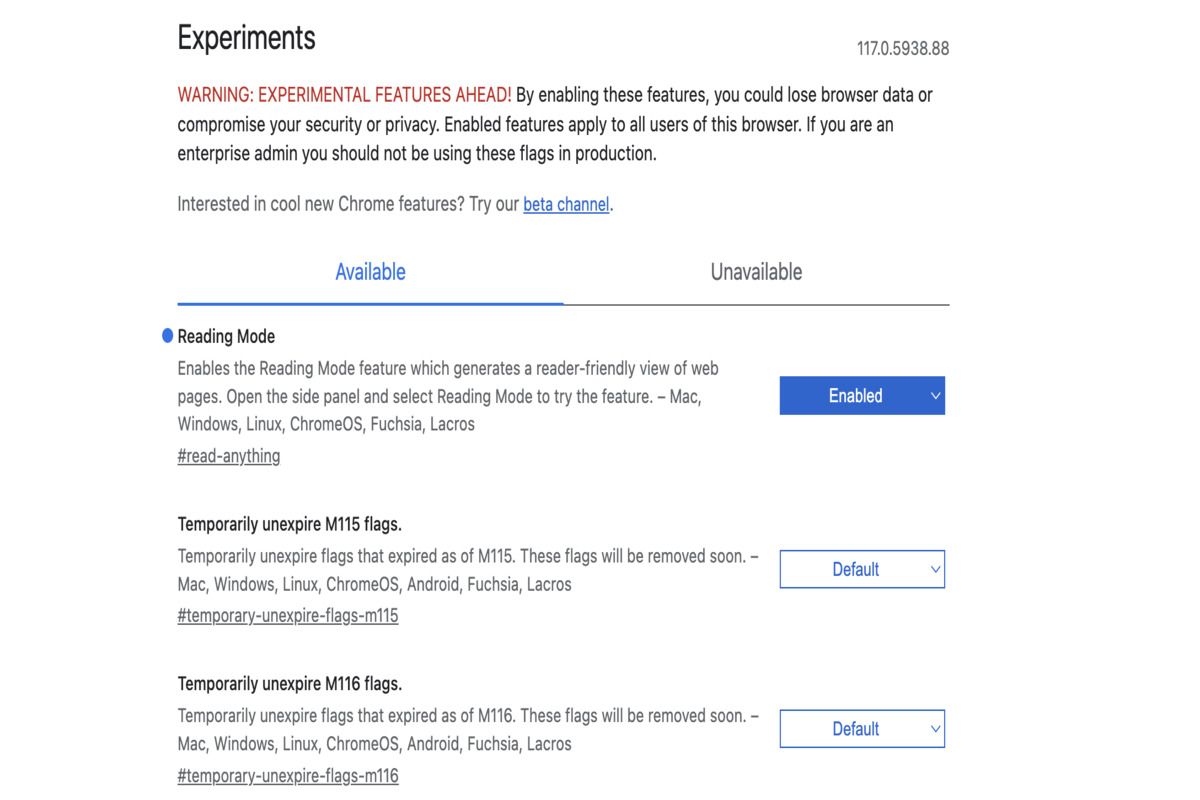
Task: Click the chevron arrow on the M115 Default dropdown
Action: [x=935, y=570]
